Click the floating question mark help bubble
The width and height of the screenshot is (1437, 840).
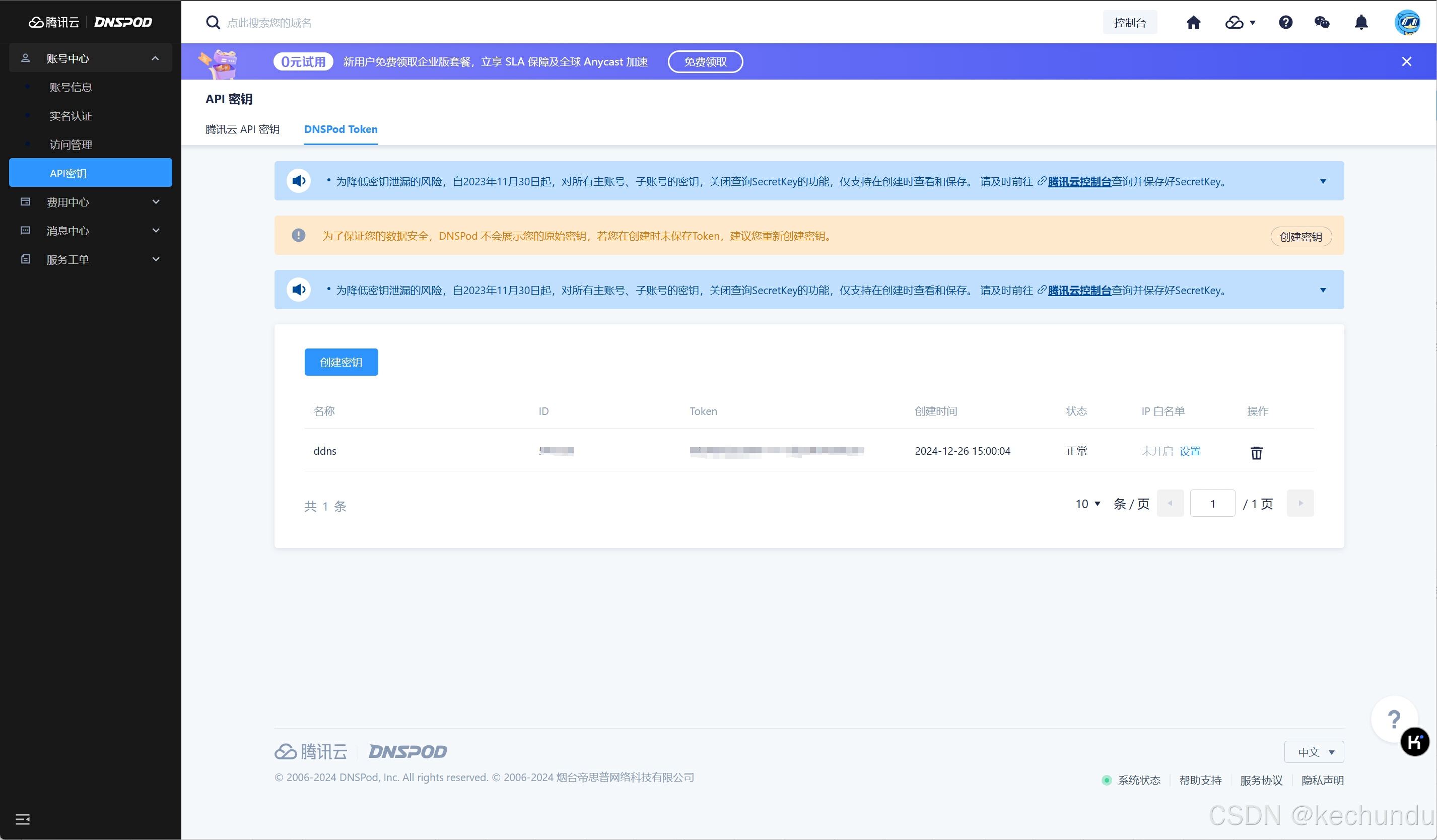click(x=1393, y=719)
